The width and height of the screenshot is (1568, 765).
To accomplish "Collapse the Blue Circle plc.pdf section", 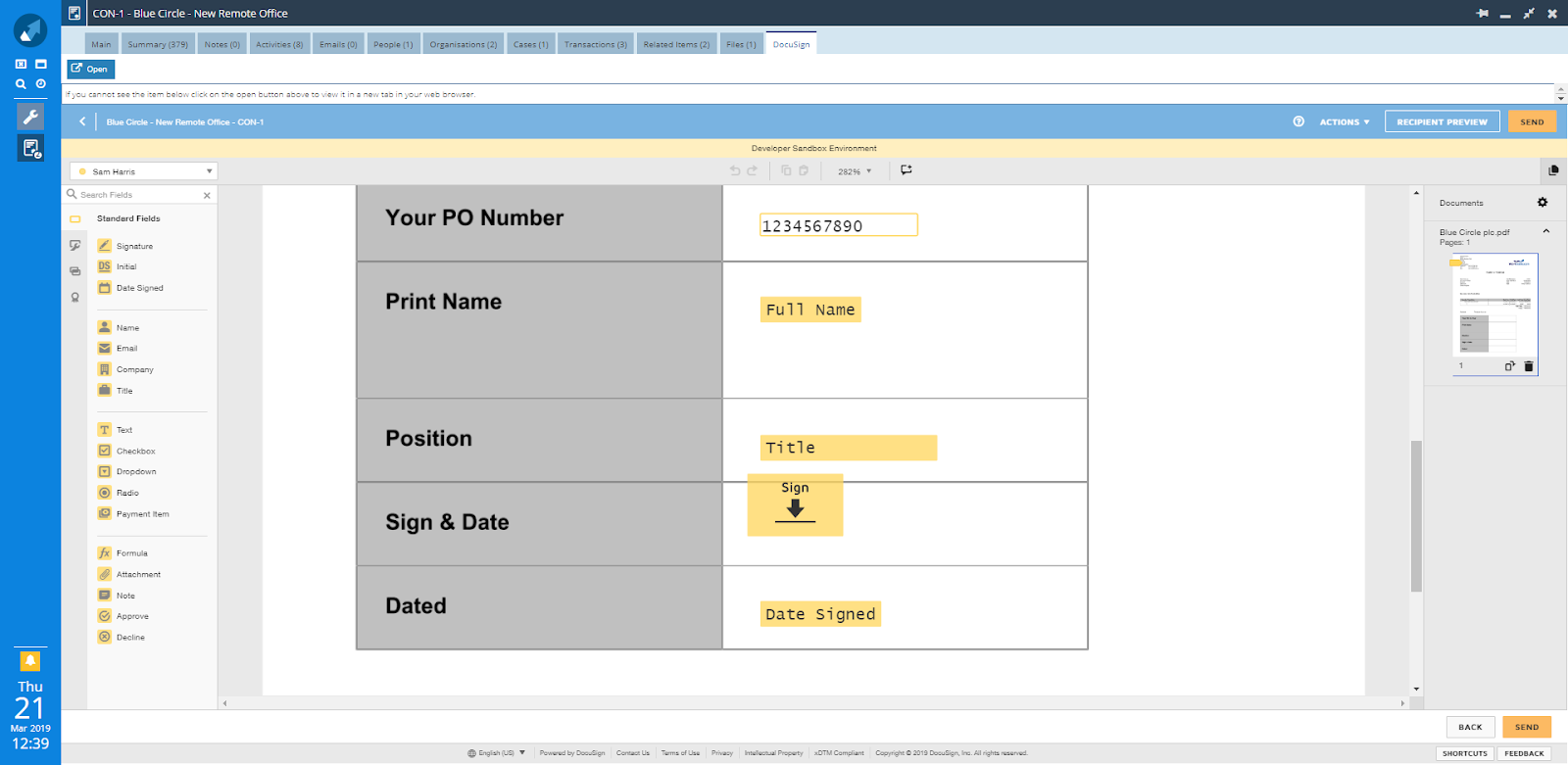I will click(x=1546, y=231).
